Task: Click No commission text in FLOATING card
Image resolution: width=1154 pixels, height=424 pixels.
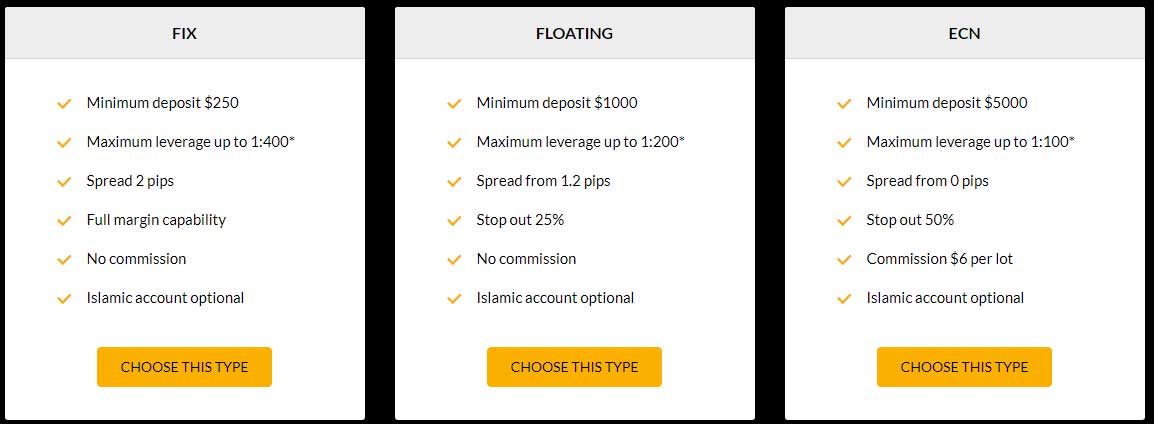Action: [x=526, y=259]
